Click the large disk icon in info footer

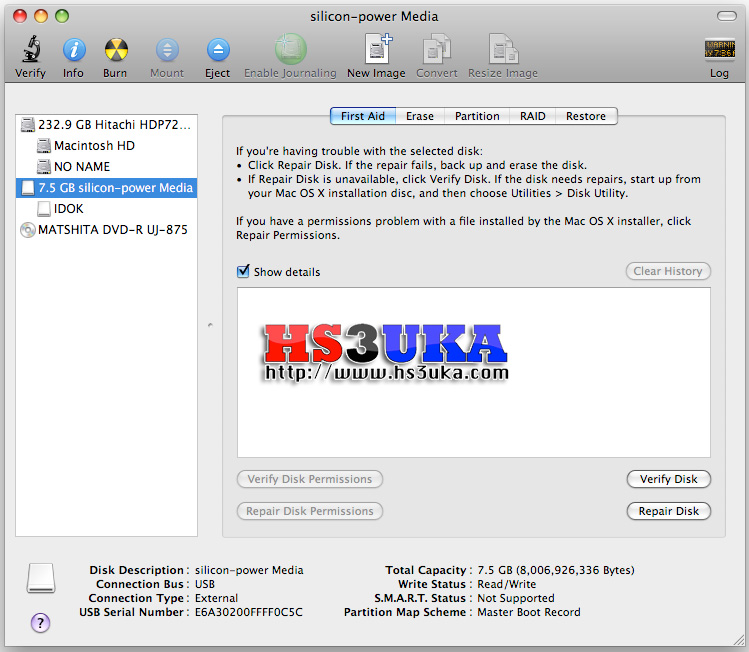coord(41,578)
